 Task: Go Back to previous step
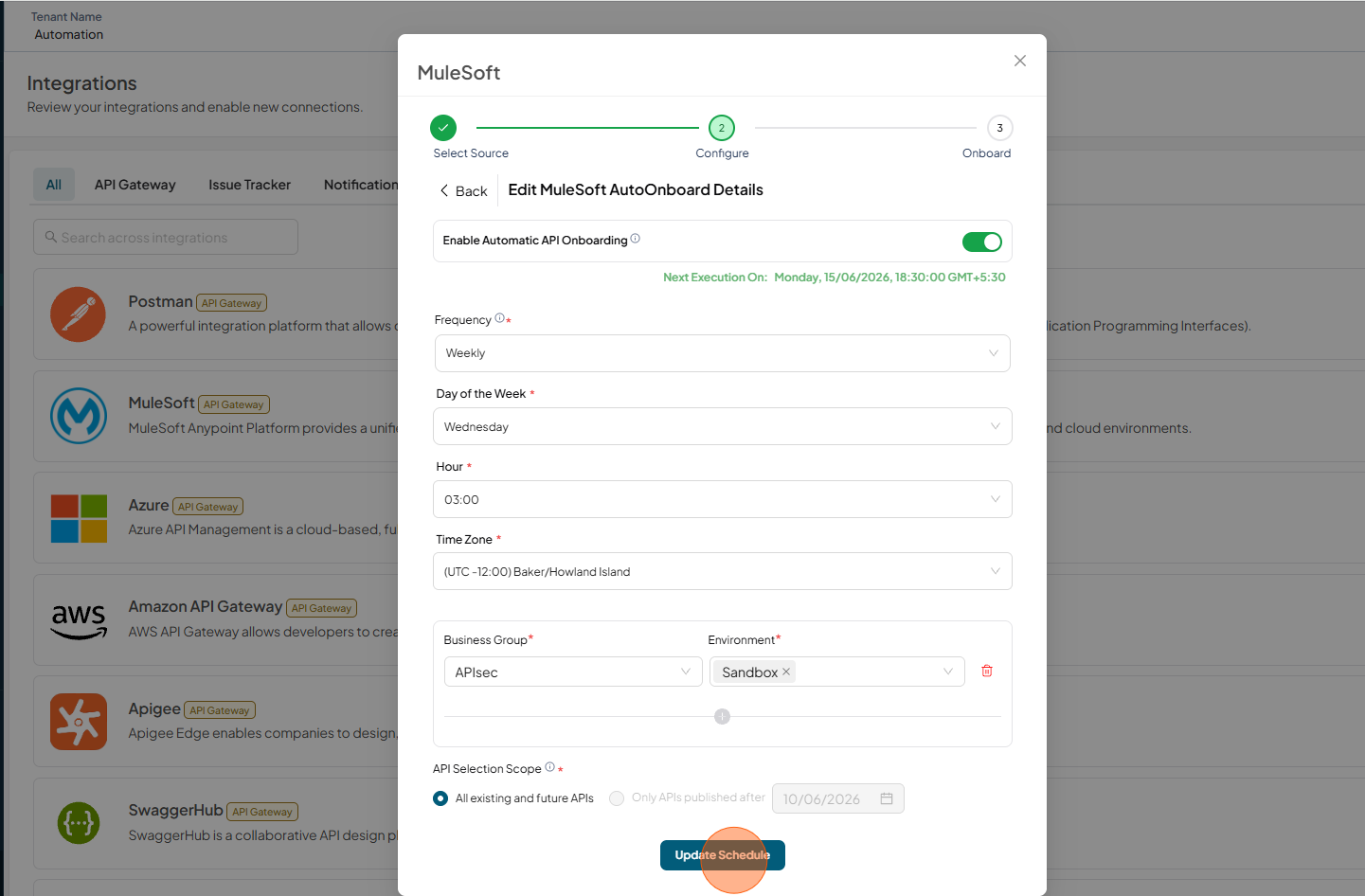coord(463,191)
